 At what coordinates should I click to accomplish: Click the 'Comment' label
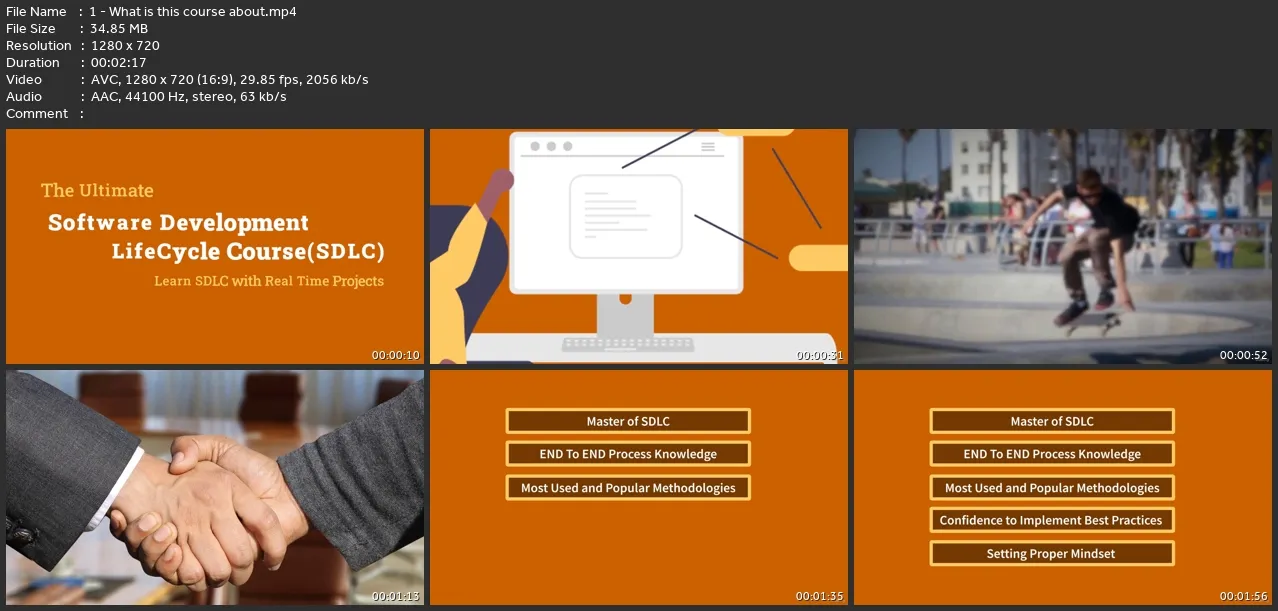(x=37, y=114)
